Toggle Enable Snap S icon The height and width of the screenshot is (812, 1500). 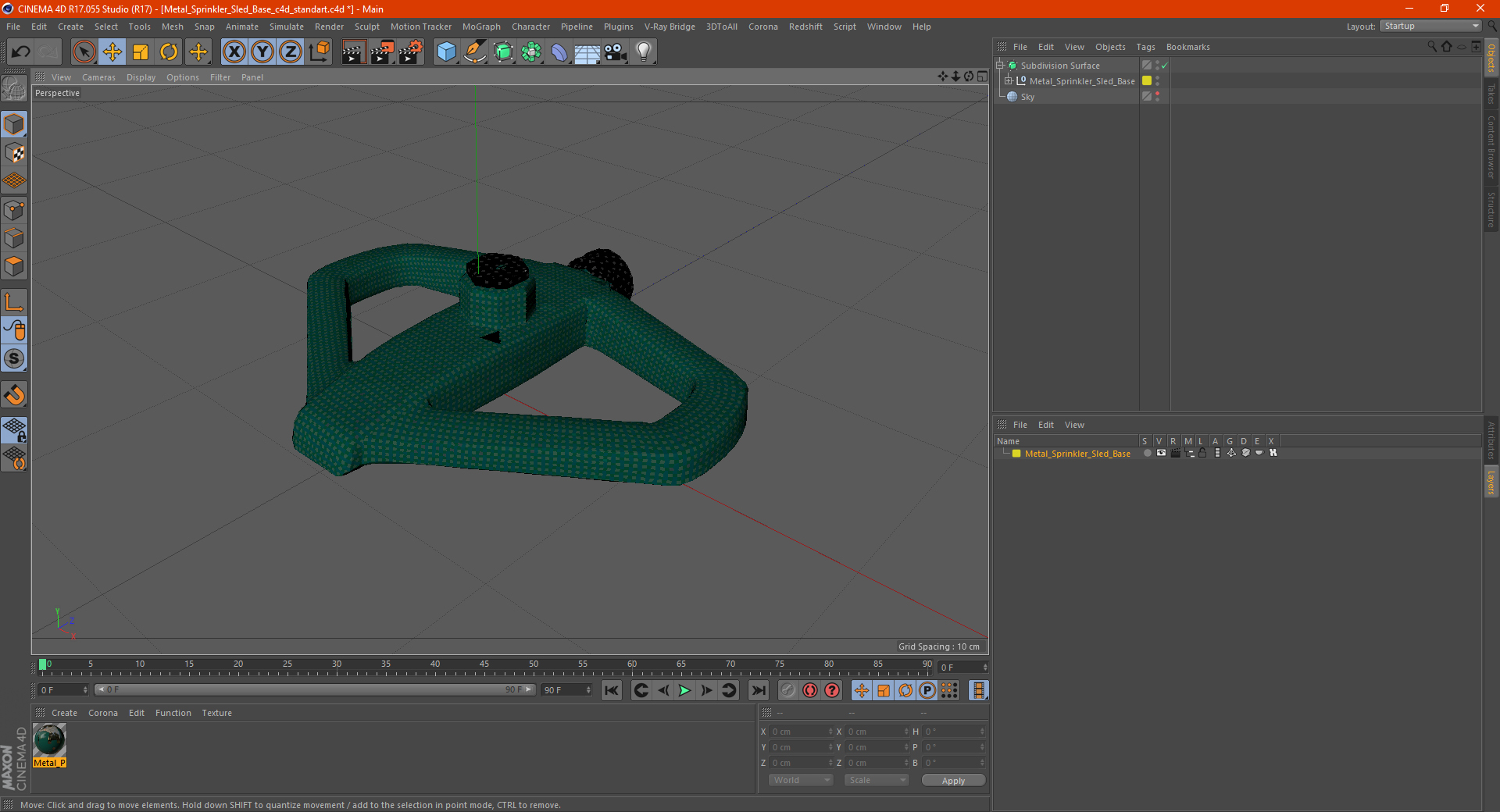pos(14,358)
